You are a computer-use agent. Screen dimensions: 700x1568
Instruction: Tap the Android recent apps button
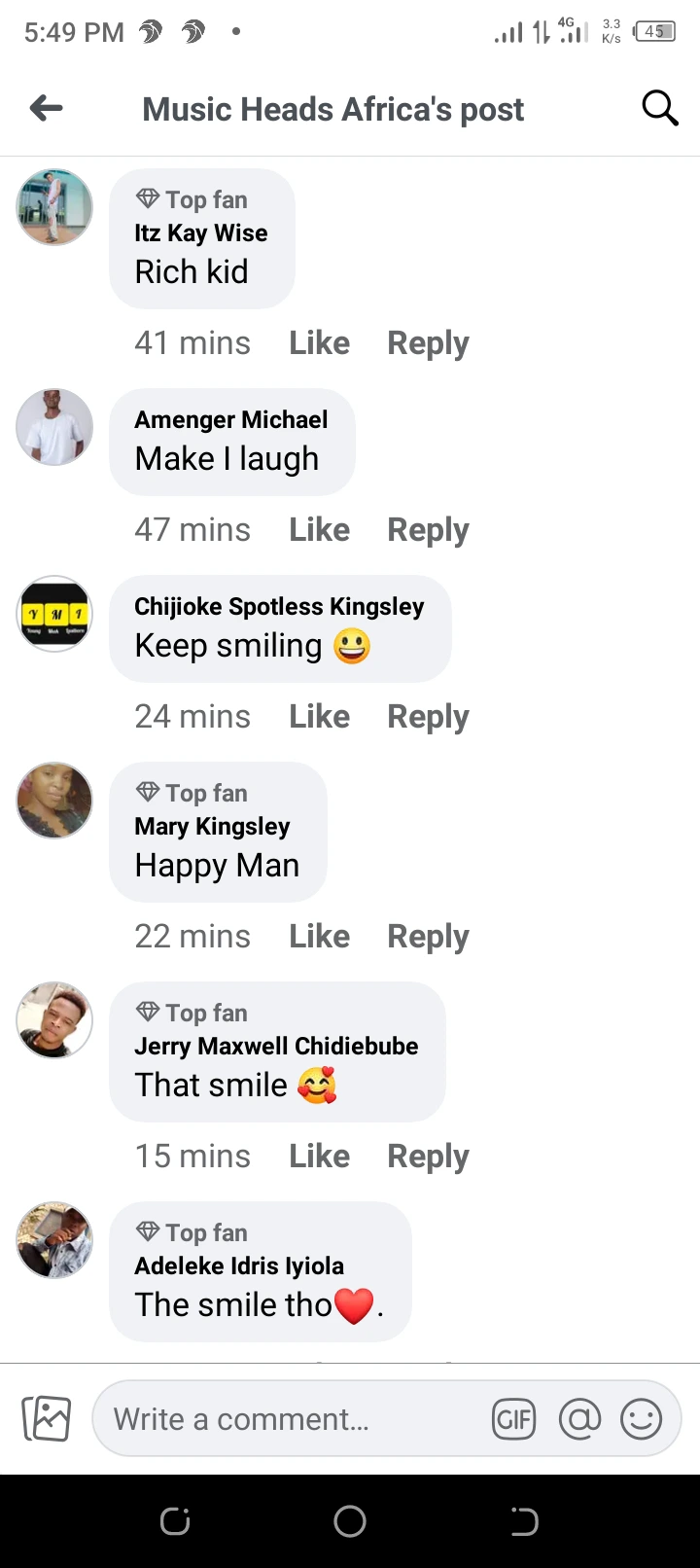[x=175, y=1520]
